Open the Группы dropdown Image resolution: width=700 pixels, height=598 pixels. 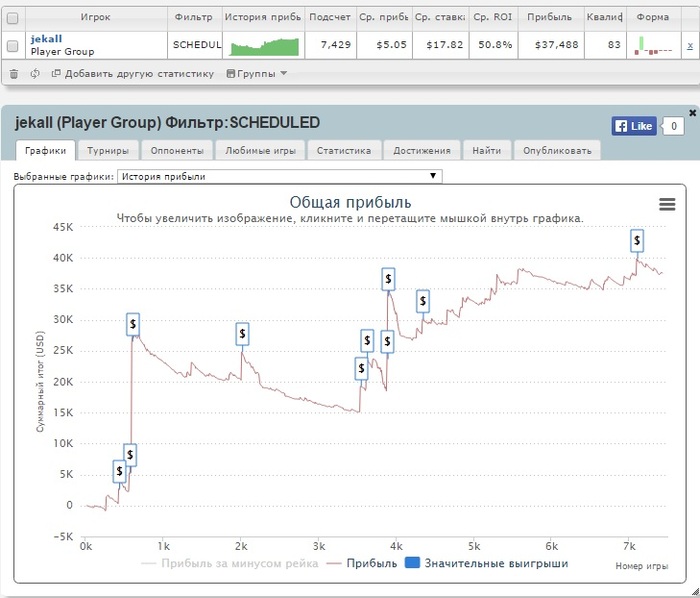tap(257, 74)
